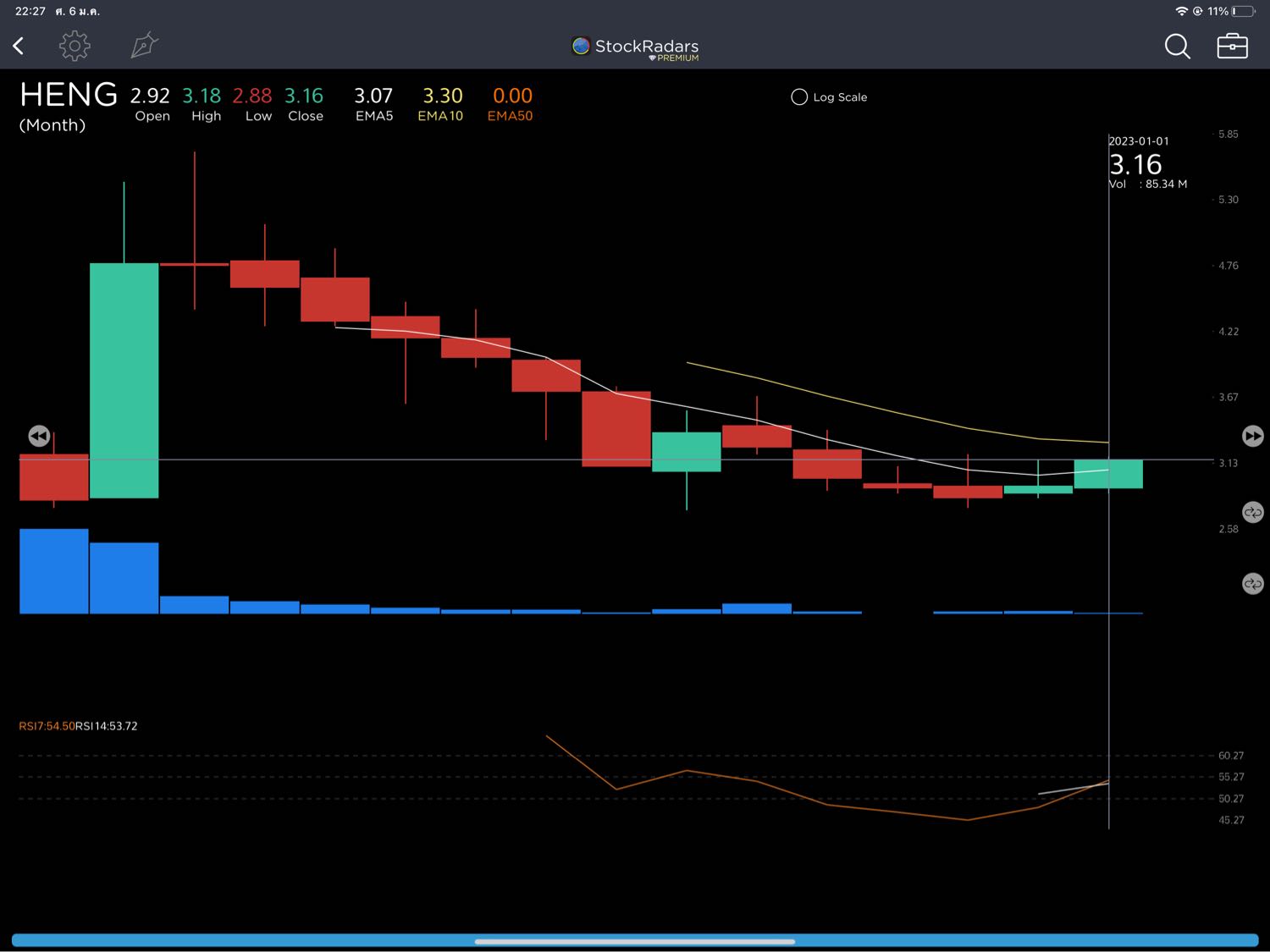Tap the High price 3.18
The width and height of the screenshot is (1270, 952).
(202, 96)
